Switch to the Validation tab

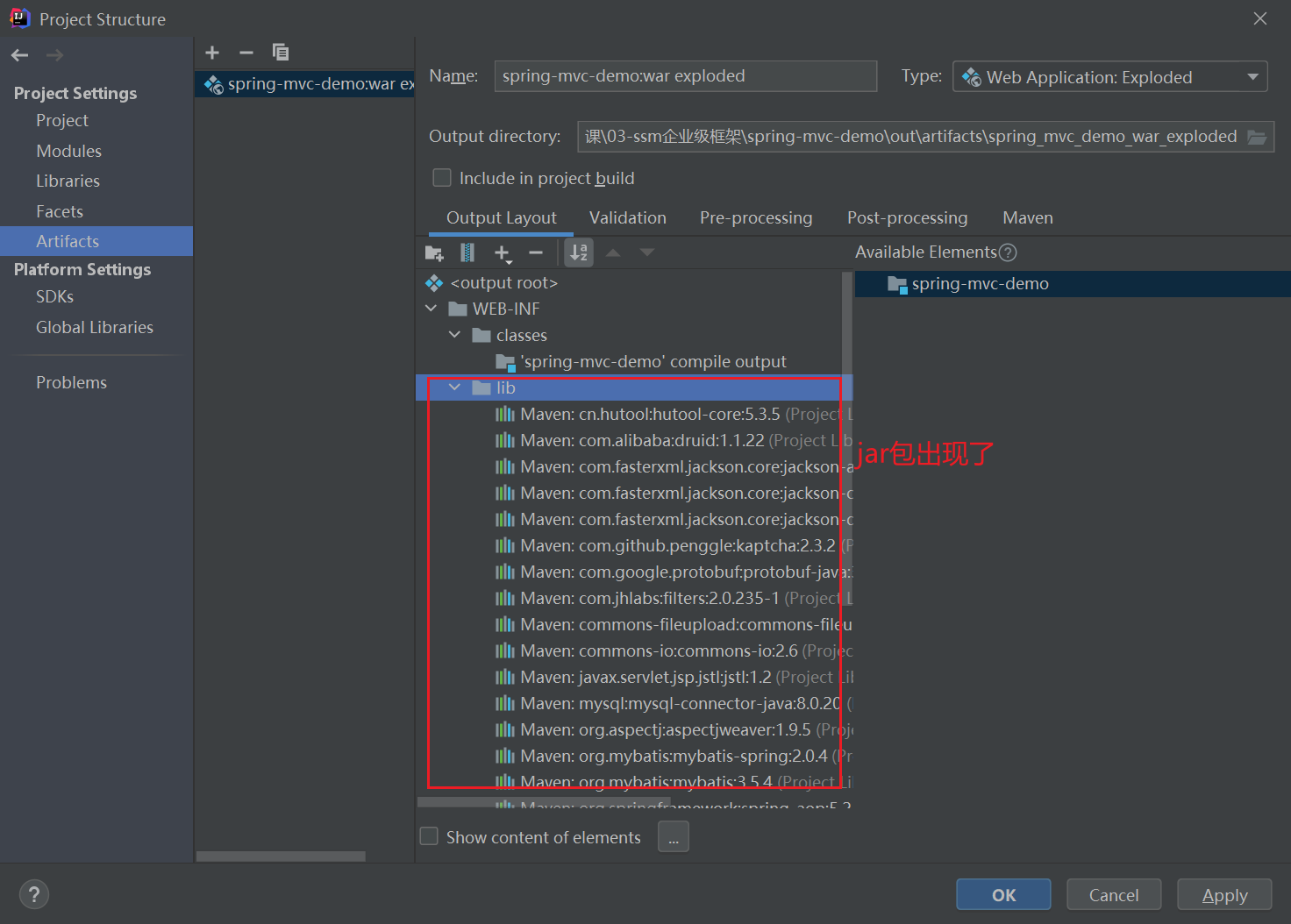[628, 217]
